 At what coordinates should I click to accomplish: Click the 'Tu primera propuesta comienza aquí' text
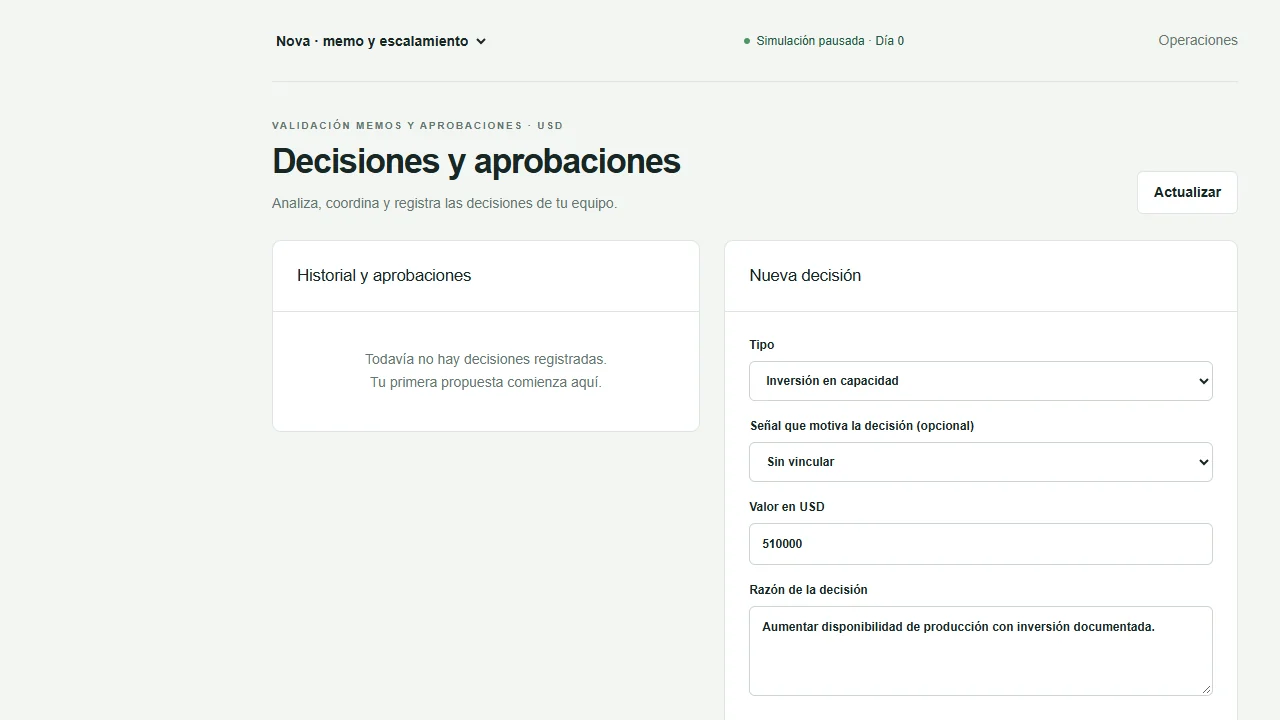486,382
